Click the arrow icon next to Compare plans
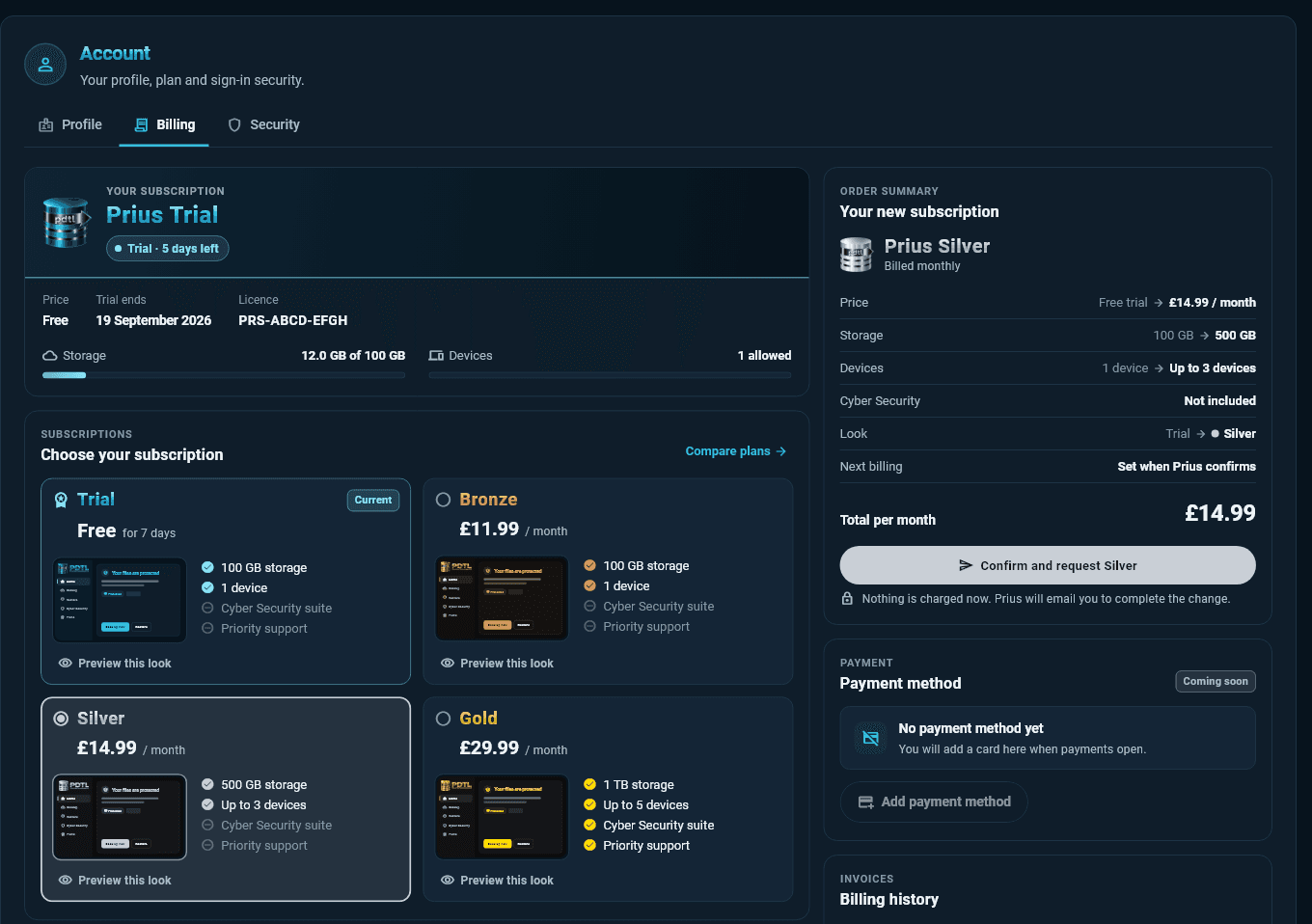This screenshot has width=1312, height=924. (x=781, y=451)
